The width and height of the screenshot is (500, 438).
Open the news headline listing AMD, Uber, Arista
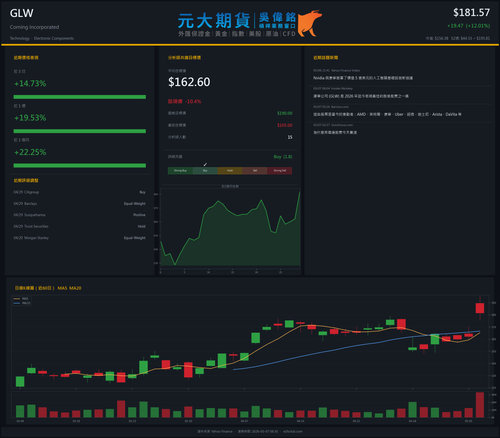[387, 114]
